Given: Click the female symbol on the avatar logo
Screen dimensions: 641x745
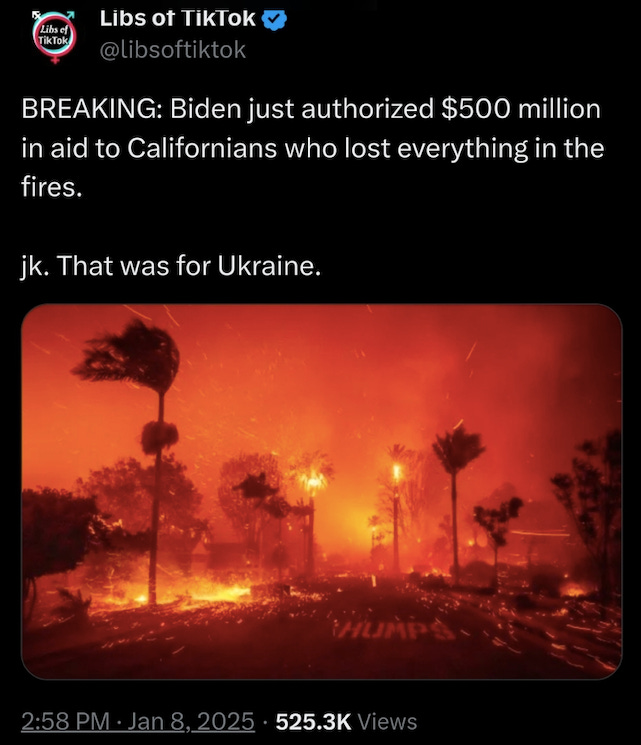Looking at the screenshot, I should point(55,59).
